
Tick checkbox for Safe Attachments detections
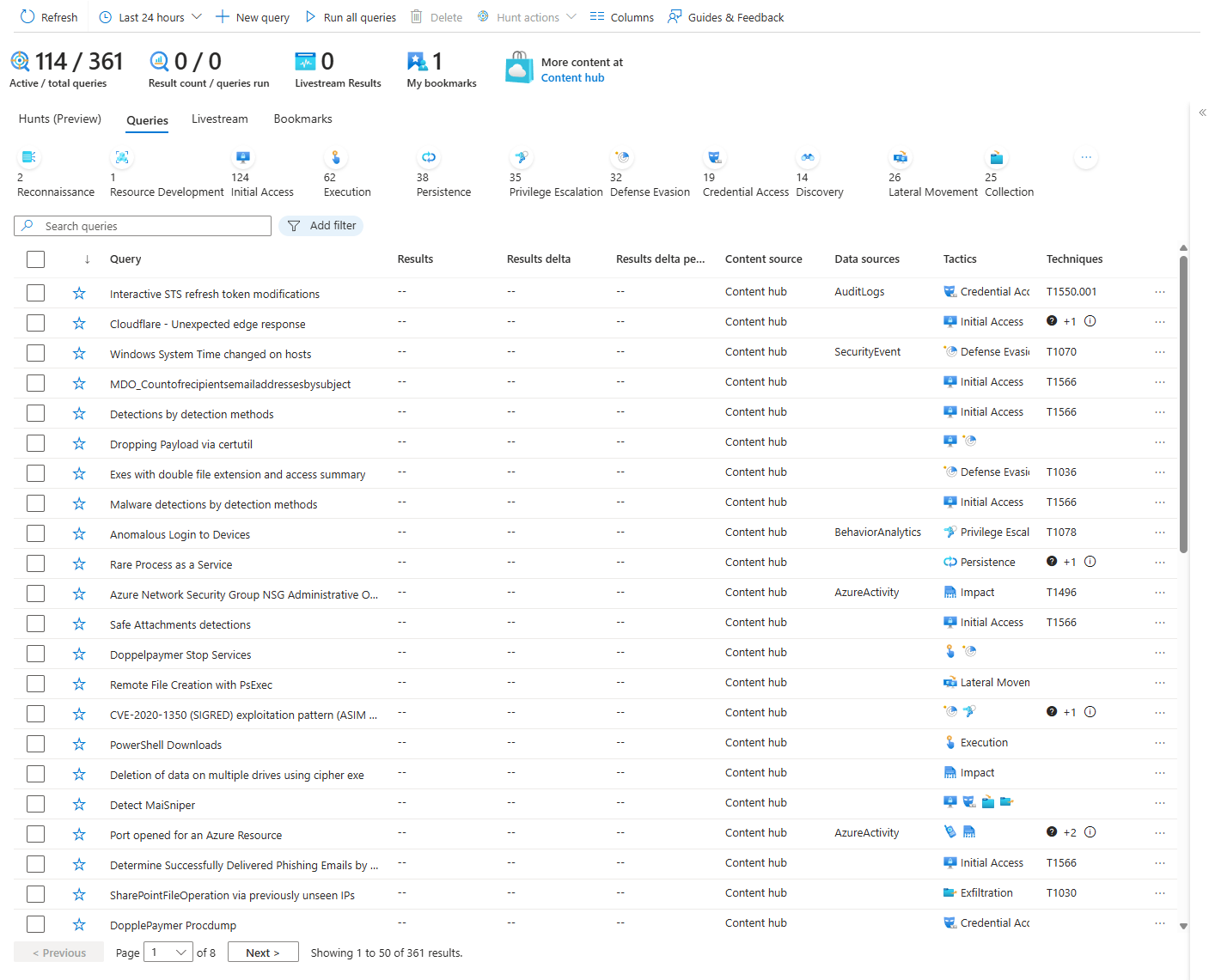click(35, 624)
